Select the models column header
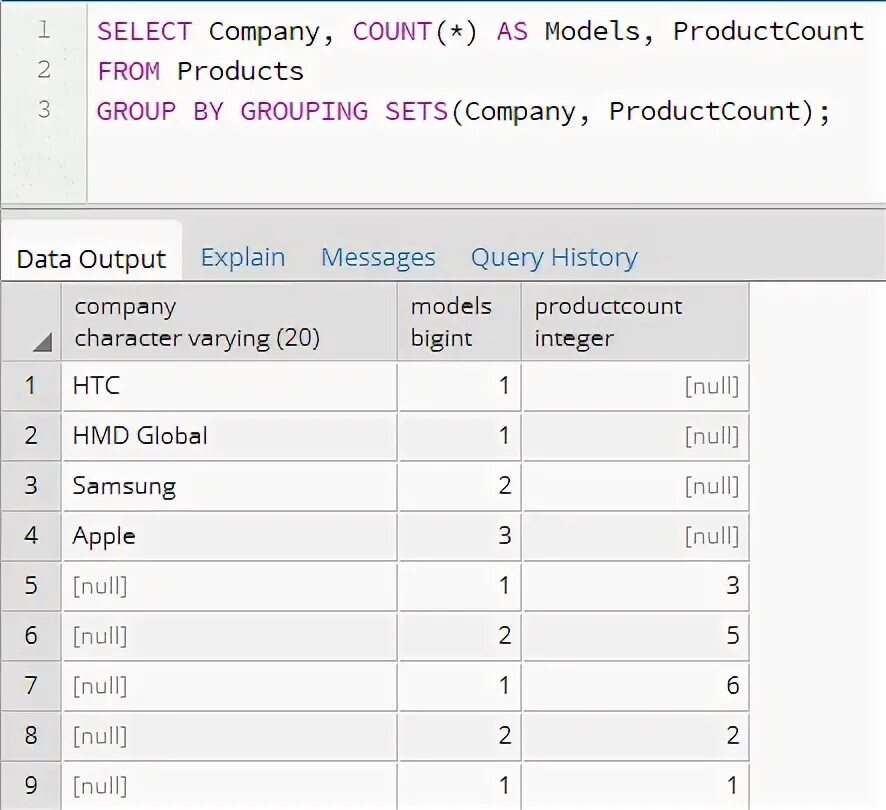Screen dimensions: 886x810 click(x=458, y=322)
